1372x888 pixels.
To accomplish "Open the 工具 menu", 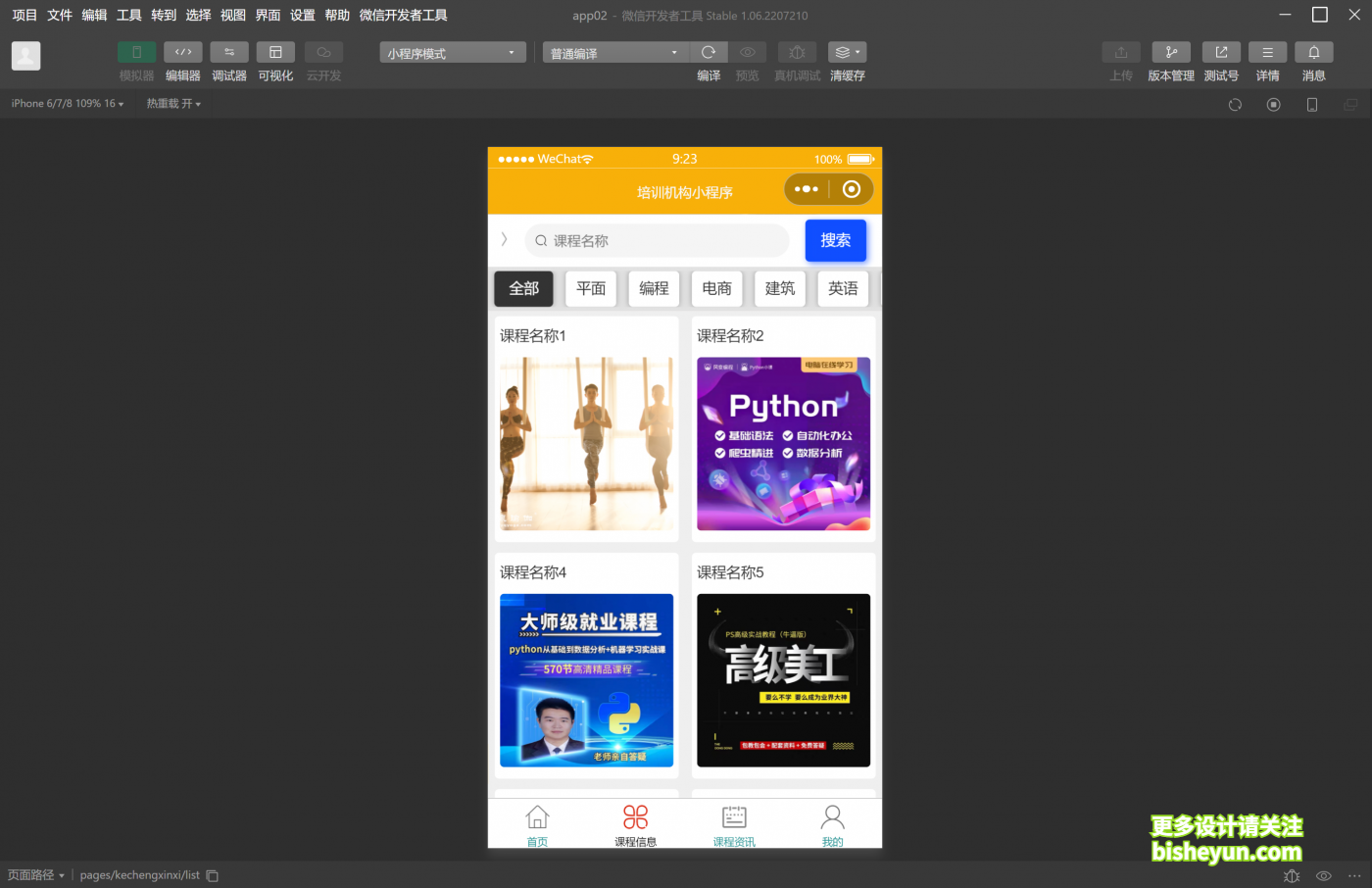I will click(129, 15).
